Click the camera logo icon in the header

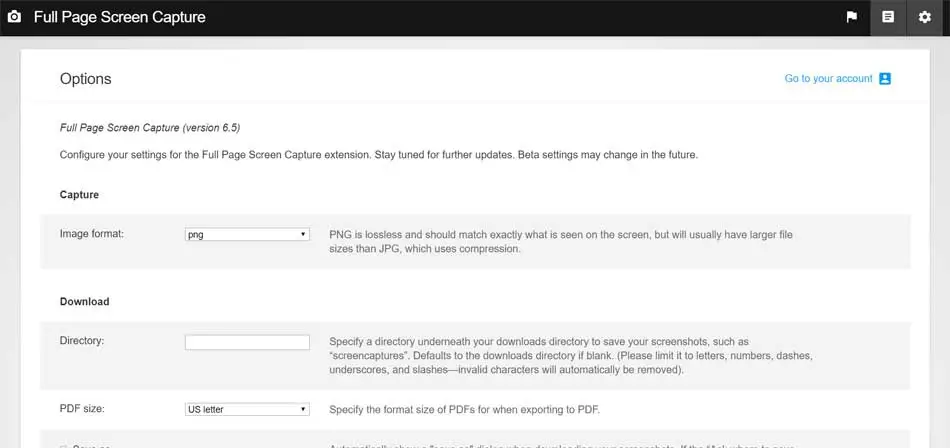[14, 17]
